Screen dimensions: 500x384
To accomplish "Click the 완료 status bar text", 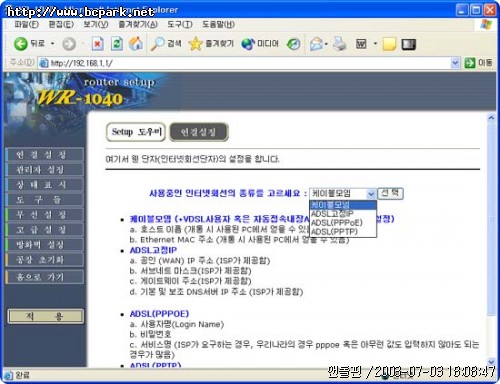I will (22, 375).
